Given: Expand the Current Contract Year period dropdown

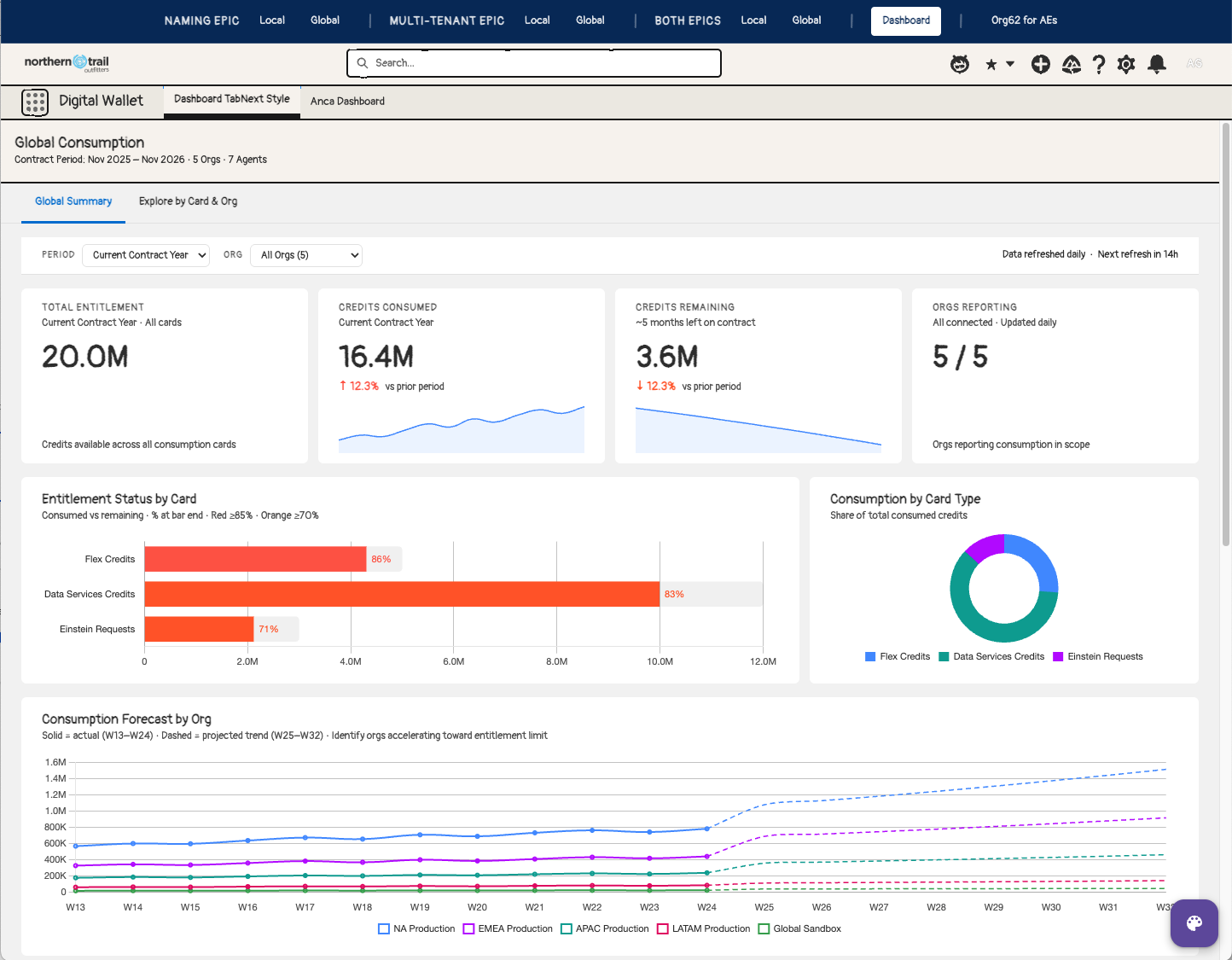Looking at the screenshot, I should point(146,255).
